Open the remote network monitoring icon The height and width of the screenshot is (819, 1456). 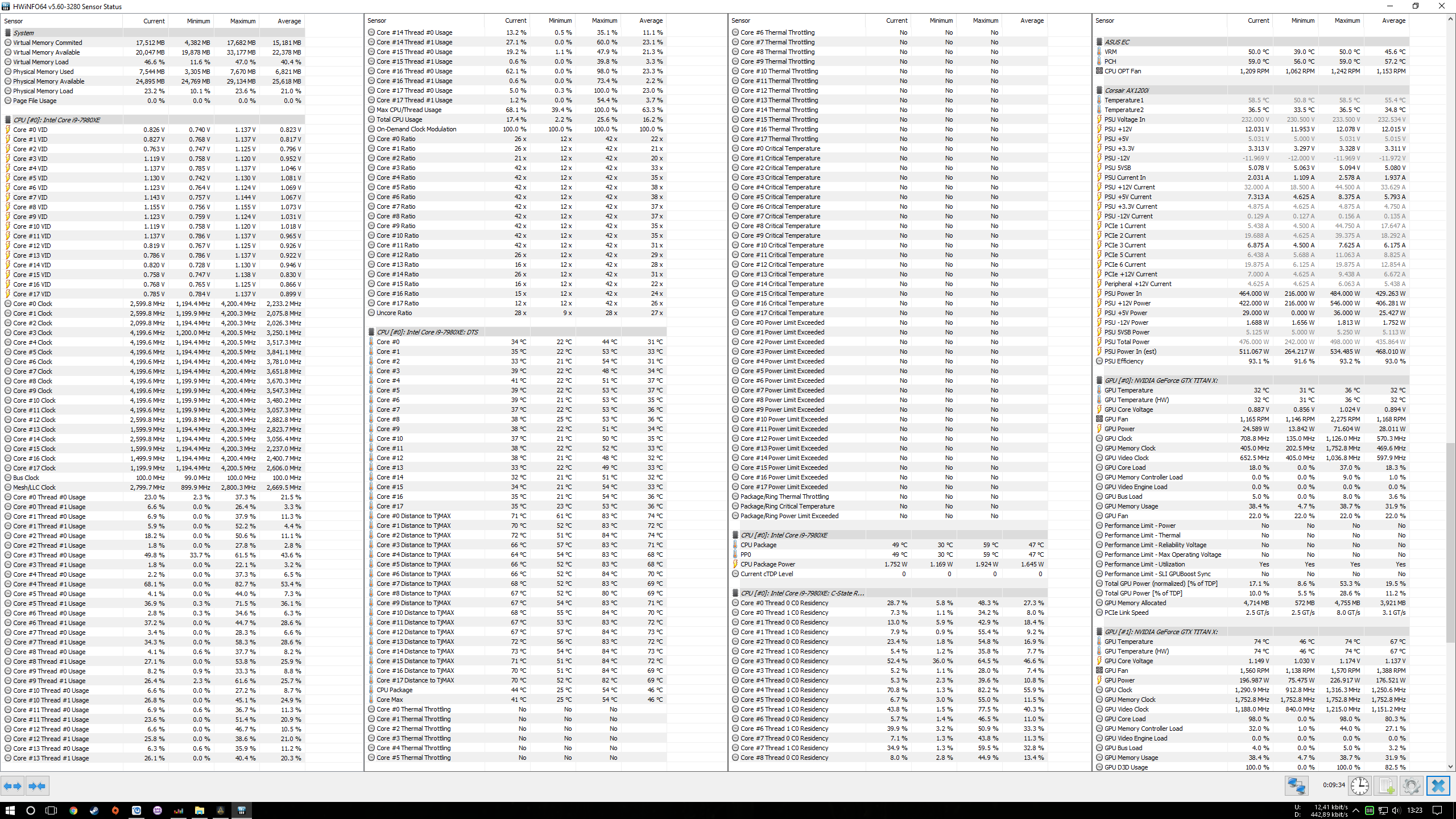click(x=1296, y=786)
